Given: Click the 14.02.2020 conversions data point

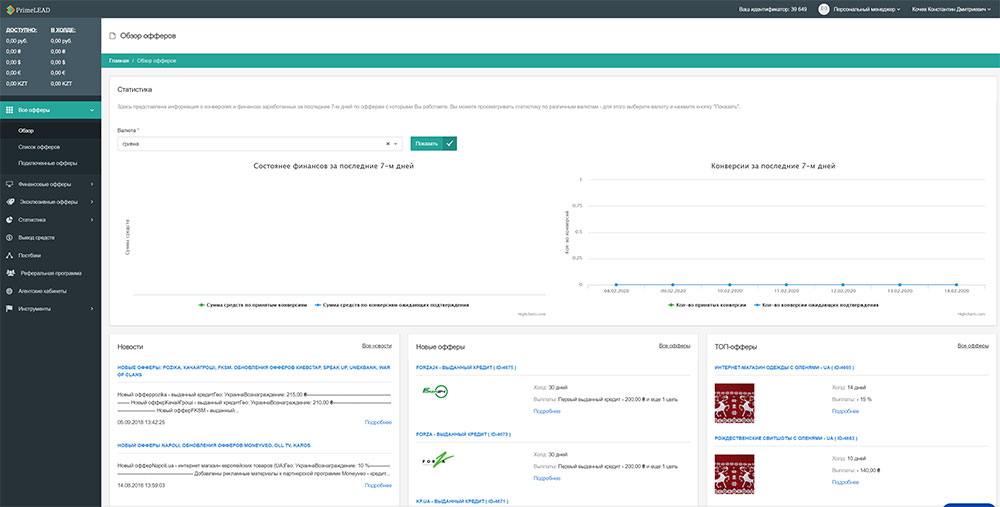Looking at the screenshot, I should click(x=956, y=284).
